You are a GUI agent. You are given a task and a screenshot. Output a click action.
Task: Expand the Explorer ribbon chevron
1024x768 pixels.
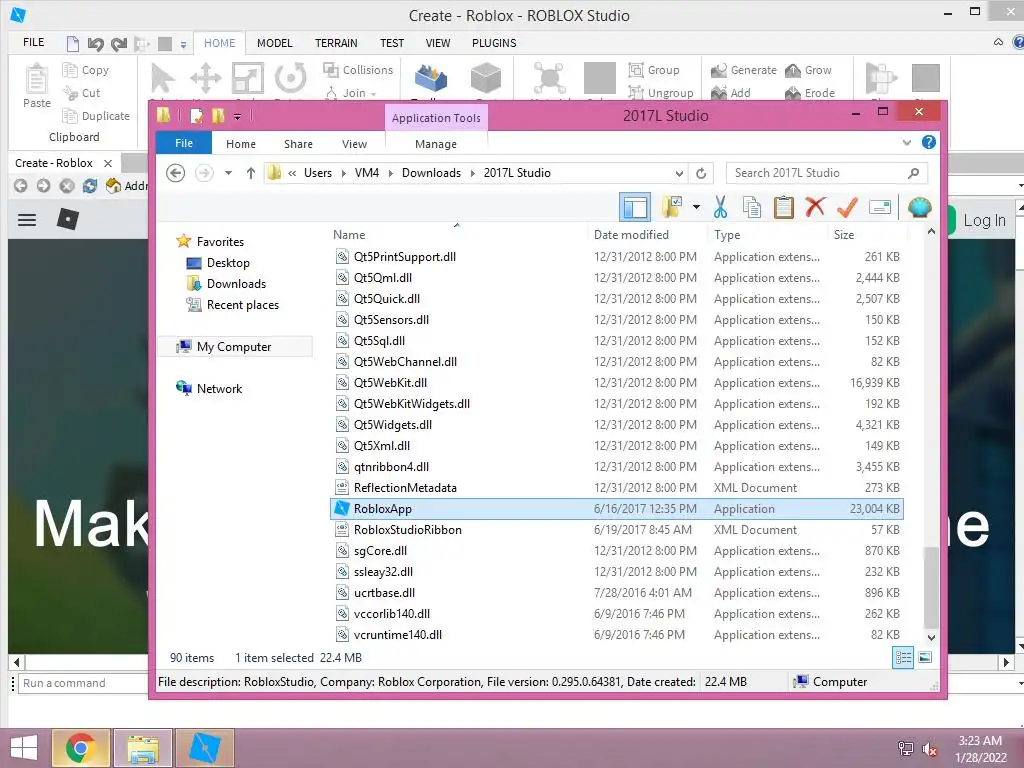906,142
